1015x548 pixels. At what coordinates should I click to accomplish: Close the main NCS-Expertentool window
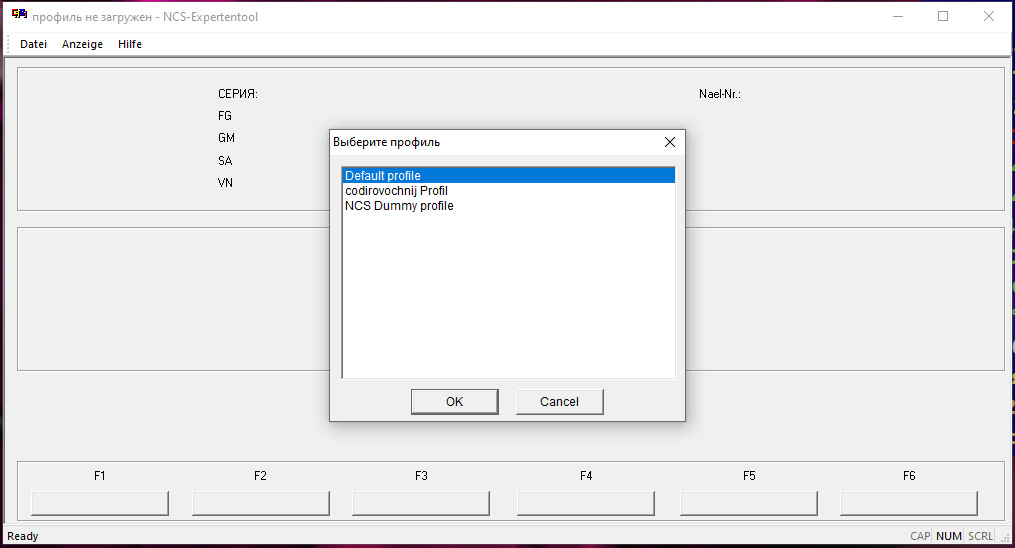click(x=988, y=16)
